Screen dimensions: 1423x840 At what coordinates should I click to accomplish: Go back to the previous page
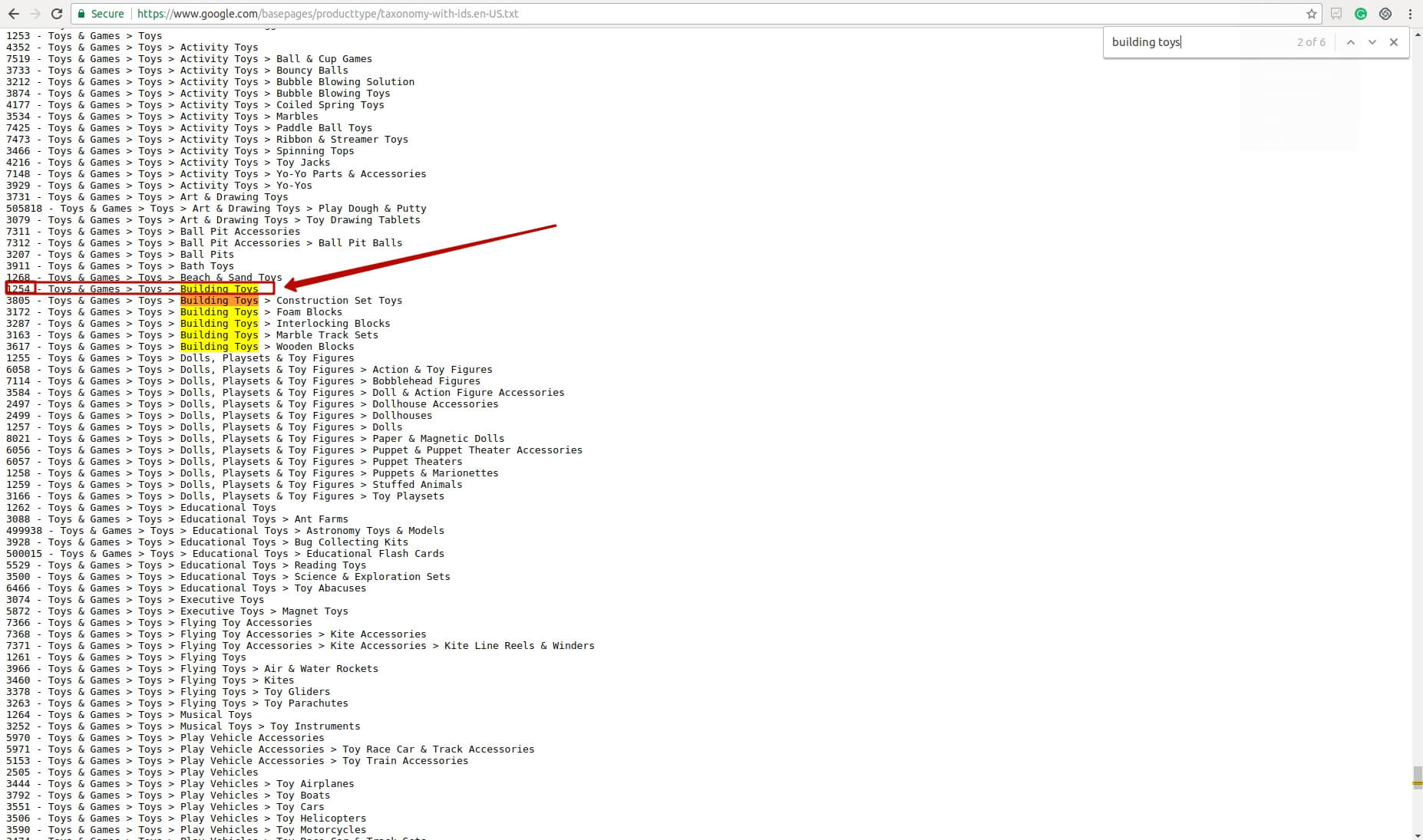[x=13, y=14]
